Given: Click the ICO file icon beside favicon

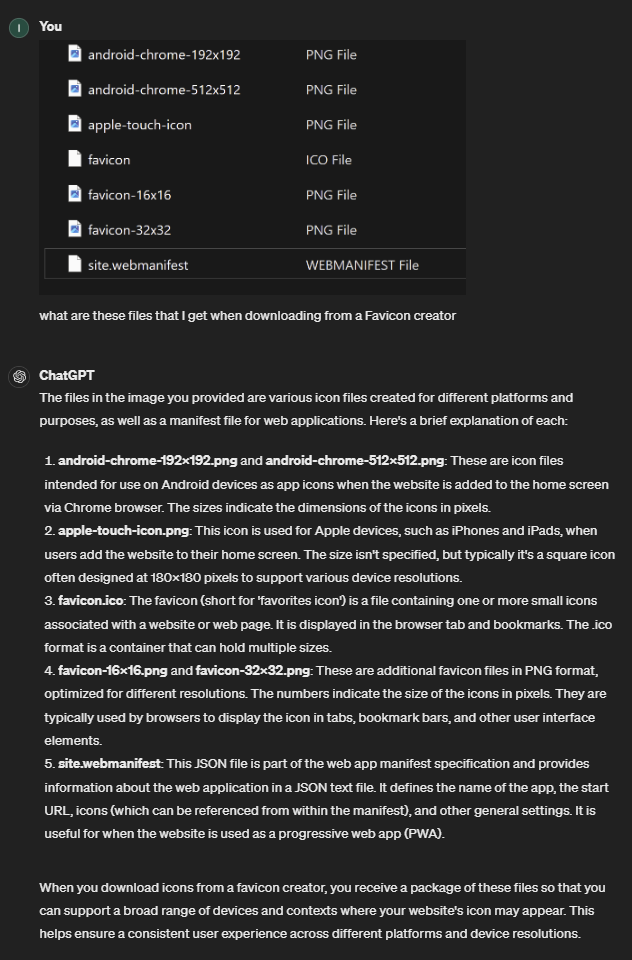Looking at the screenshot, I should tap(74, 159).
